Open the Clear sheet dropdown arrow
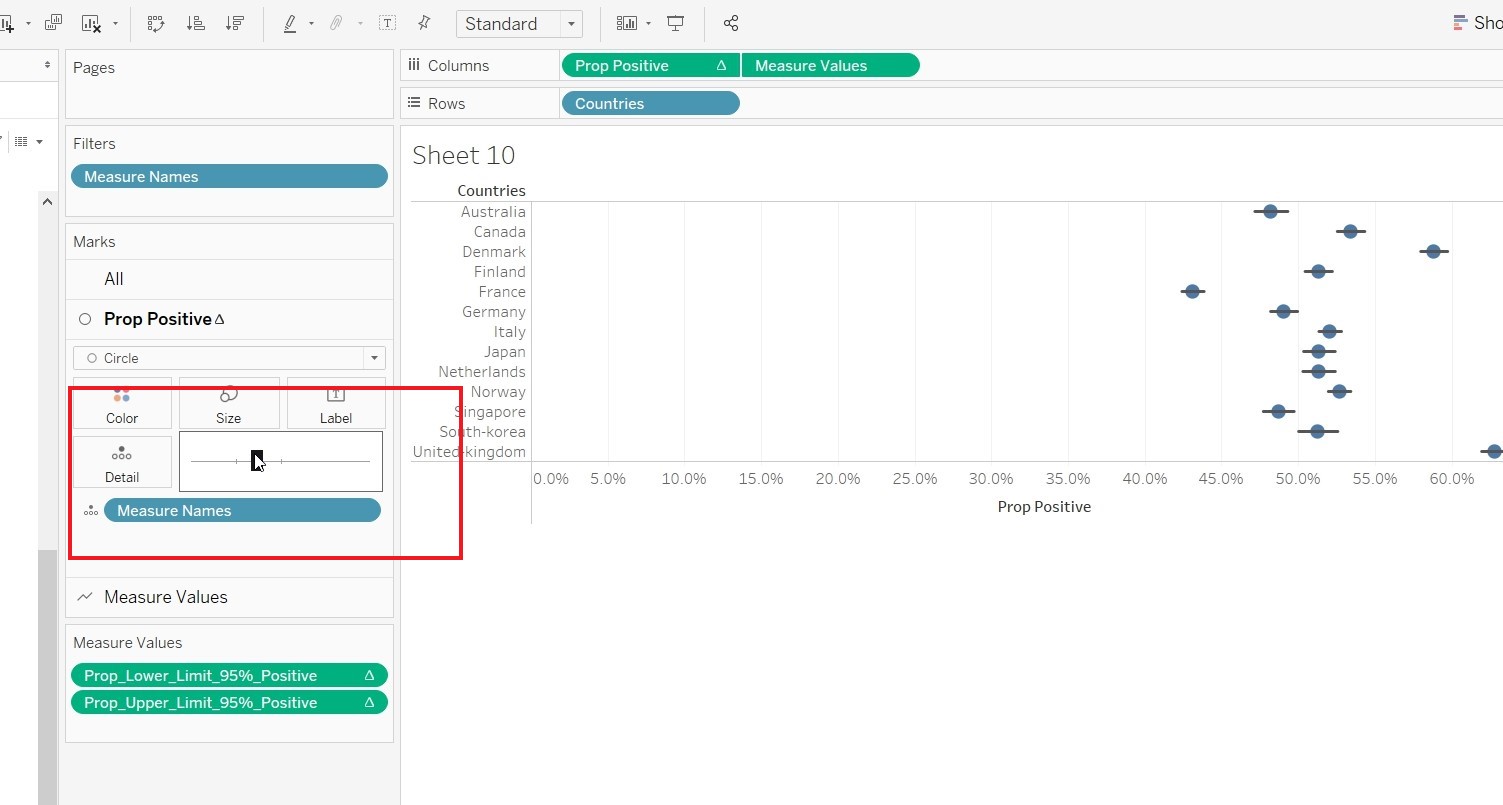The image size is (1503, 805). pos(115,23)
